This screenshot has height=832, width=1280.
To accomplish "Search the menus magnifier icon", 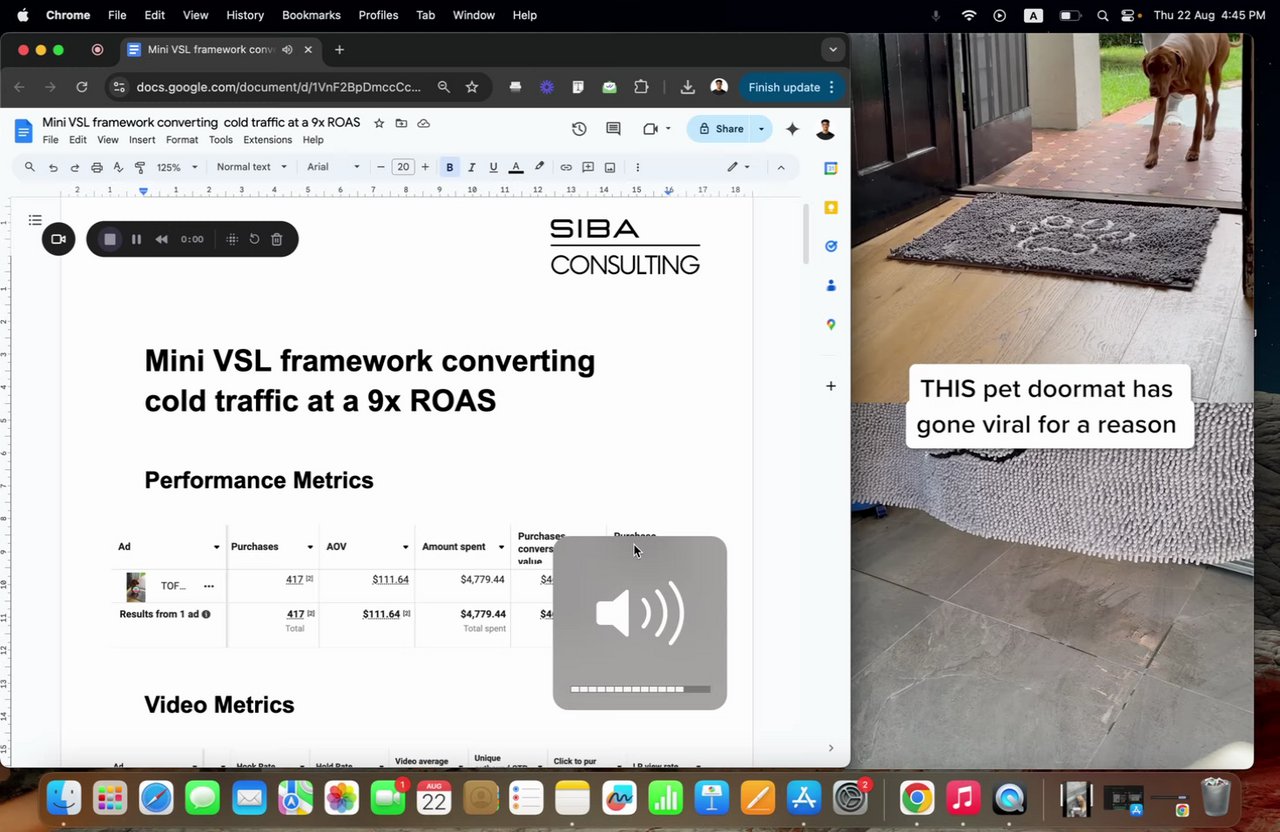I will point(30,167).
